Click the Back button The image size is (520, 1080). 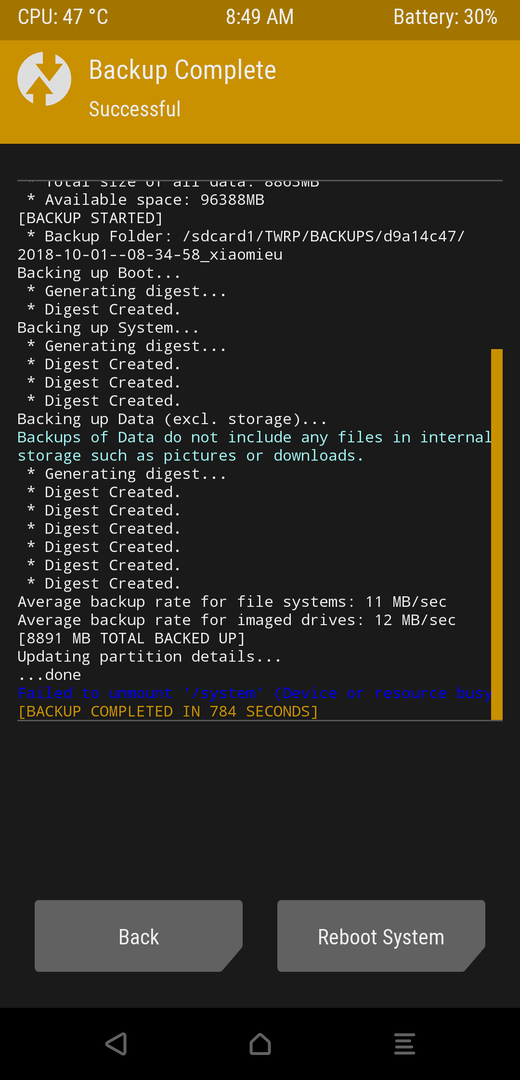point(138,936)
